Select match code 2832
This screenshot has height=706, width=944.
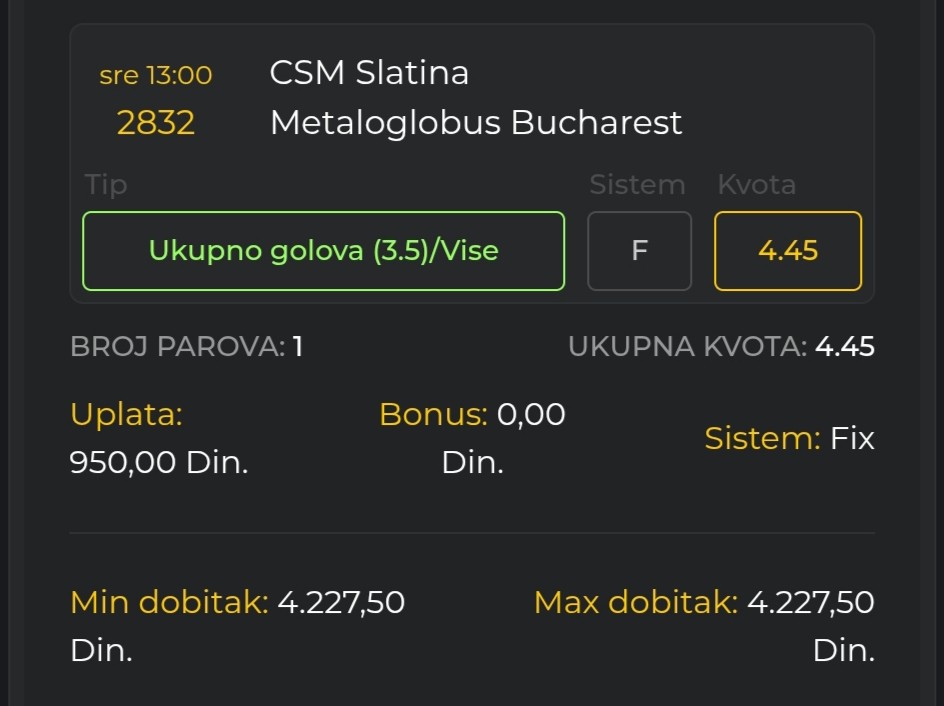pyautogui.click(x=155, y=123)
